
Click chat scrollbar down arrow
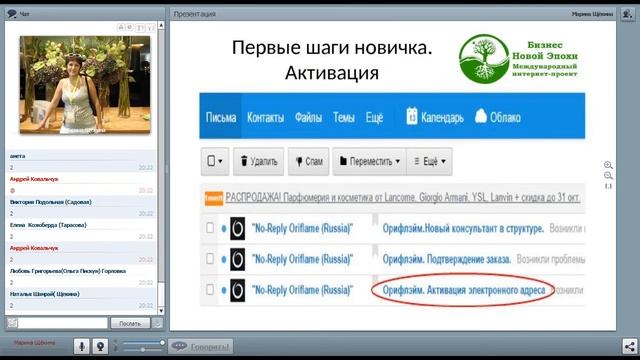(x=161, y=311)
